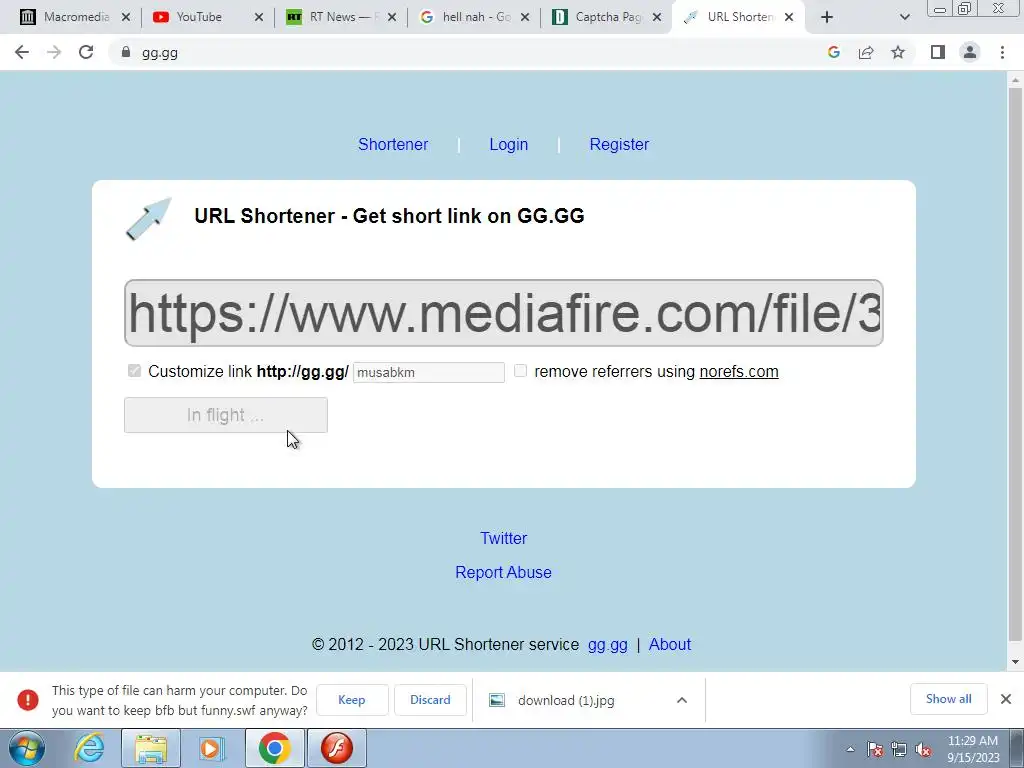Open the Login link
Image resolution: width=1024 pixels, height=768 pixels.
(509, 144)
